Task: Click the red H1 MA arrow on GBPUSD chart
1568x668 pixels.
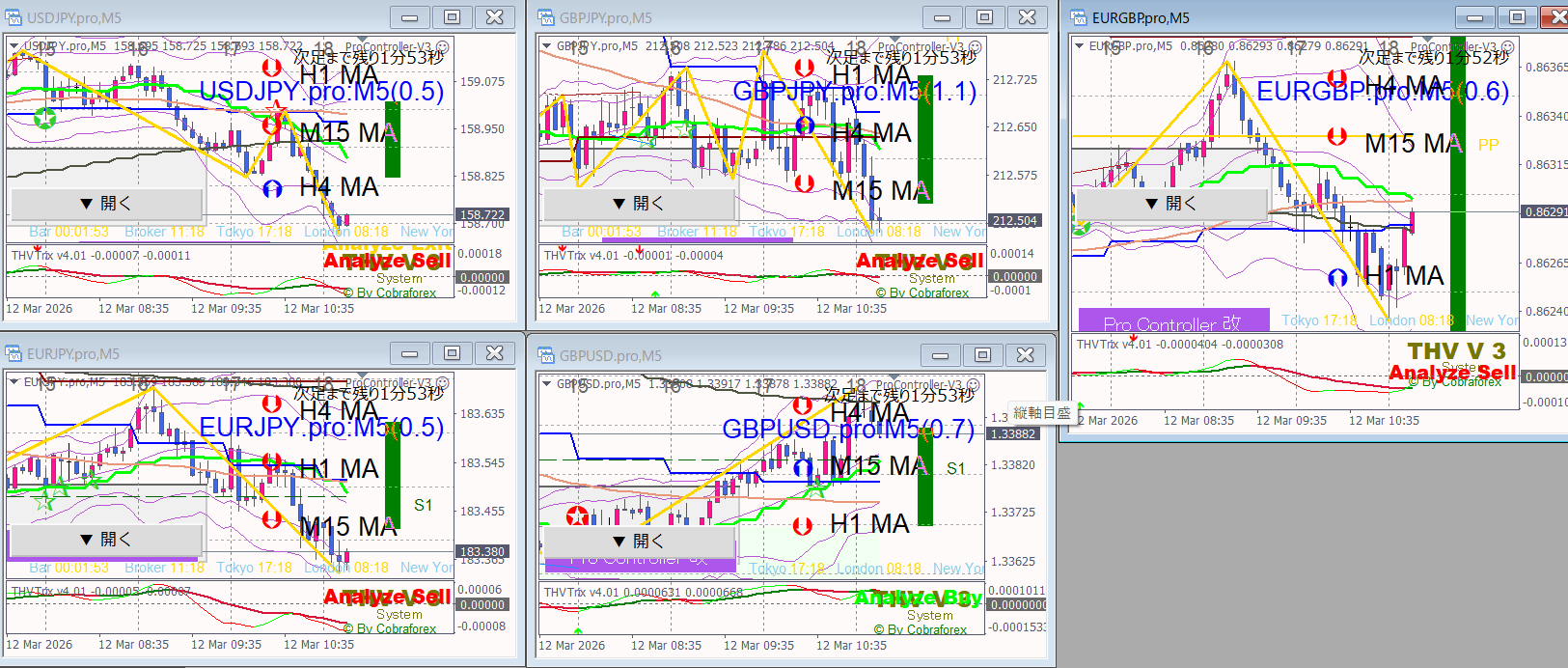Action: pos(802,525)
